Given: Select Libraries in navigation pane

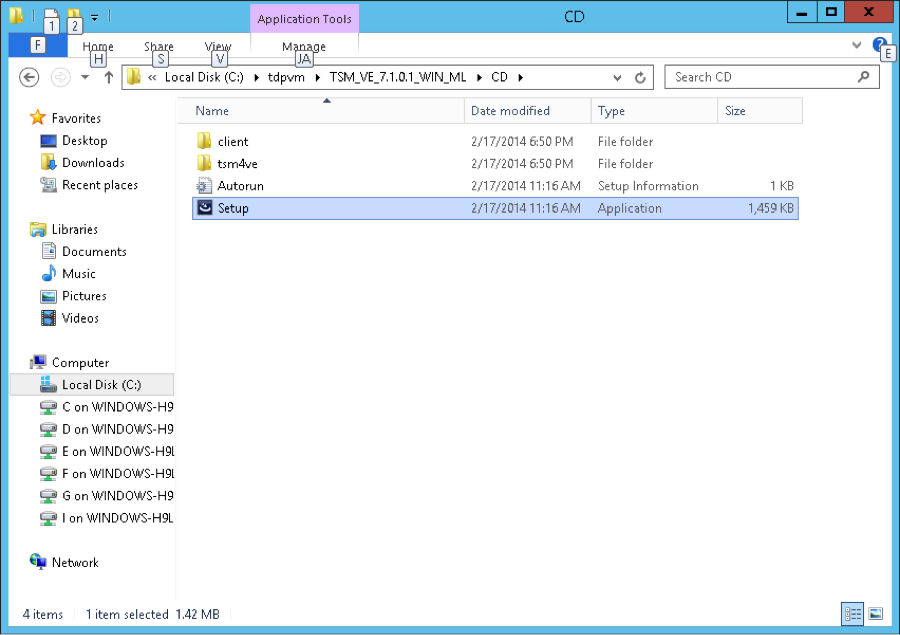Looking at the screenshot, I should (x=75, y=230).
